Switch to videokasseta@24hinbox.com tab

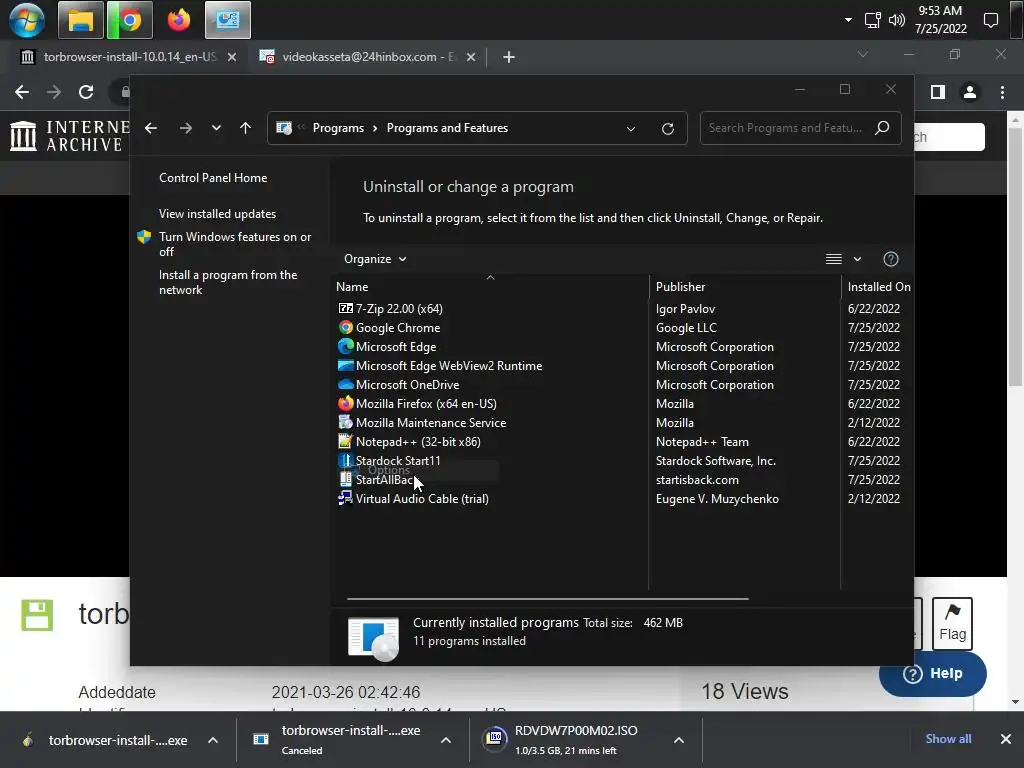[368, 57]
